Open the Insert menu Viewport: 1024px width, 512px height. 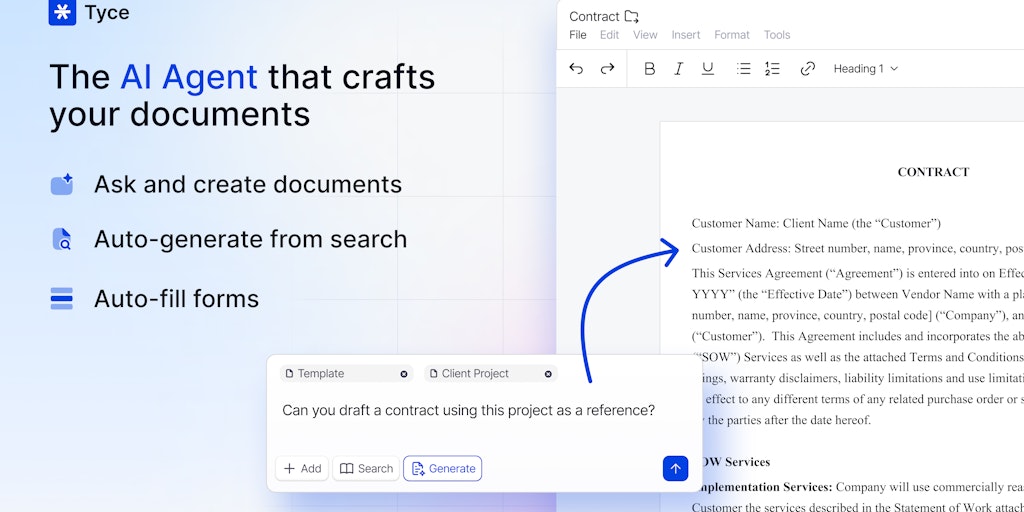pyautogui.click(x=686, y=35)
